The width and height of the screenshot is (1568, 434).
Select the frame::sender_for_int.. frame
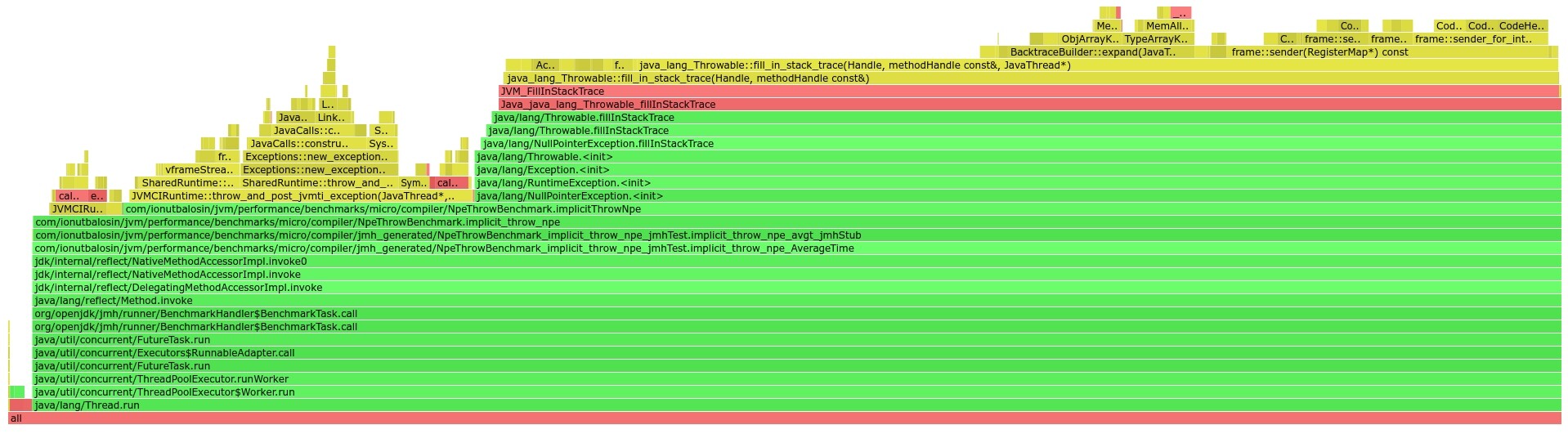(x=1480, y=39)
